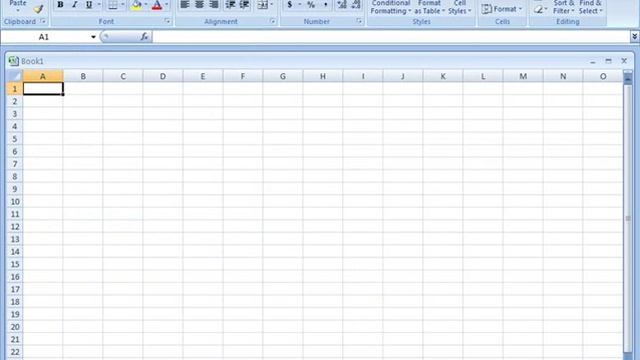The image size is (640, 360).
Task: Click the Decrease Decimal icon
Action: pos(356,5)
